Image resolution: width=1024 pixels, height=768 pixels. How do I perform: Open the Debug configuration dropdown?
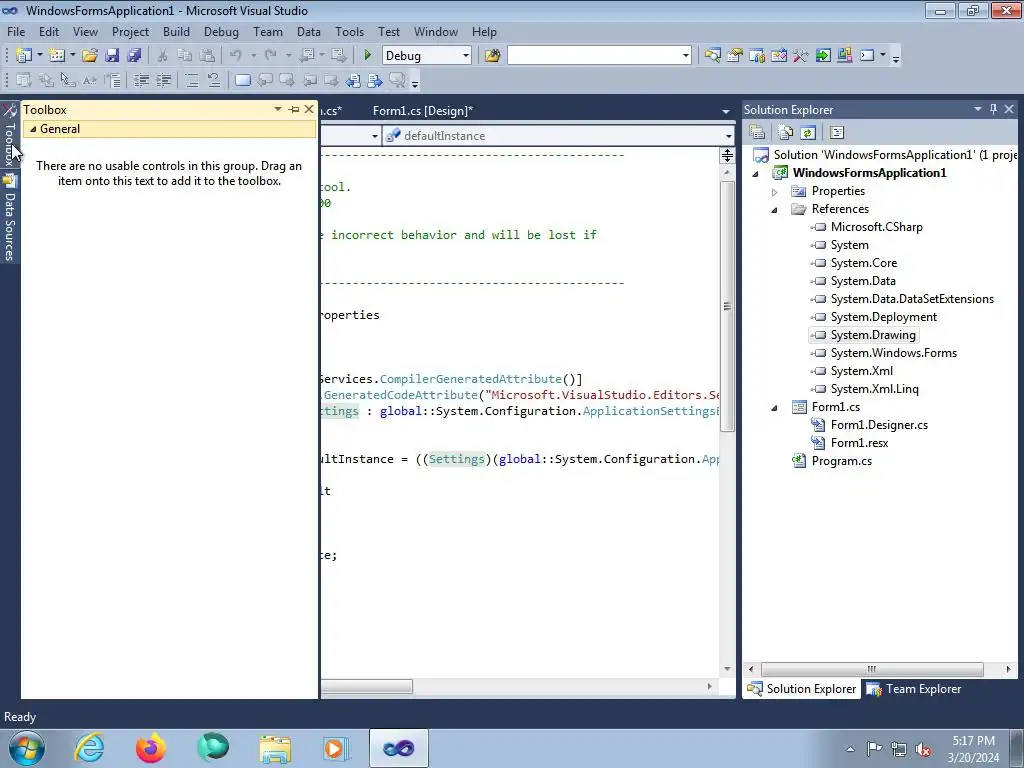click(x=466, y=56)
